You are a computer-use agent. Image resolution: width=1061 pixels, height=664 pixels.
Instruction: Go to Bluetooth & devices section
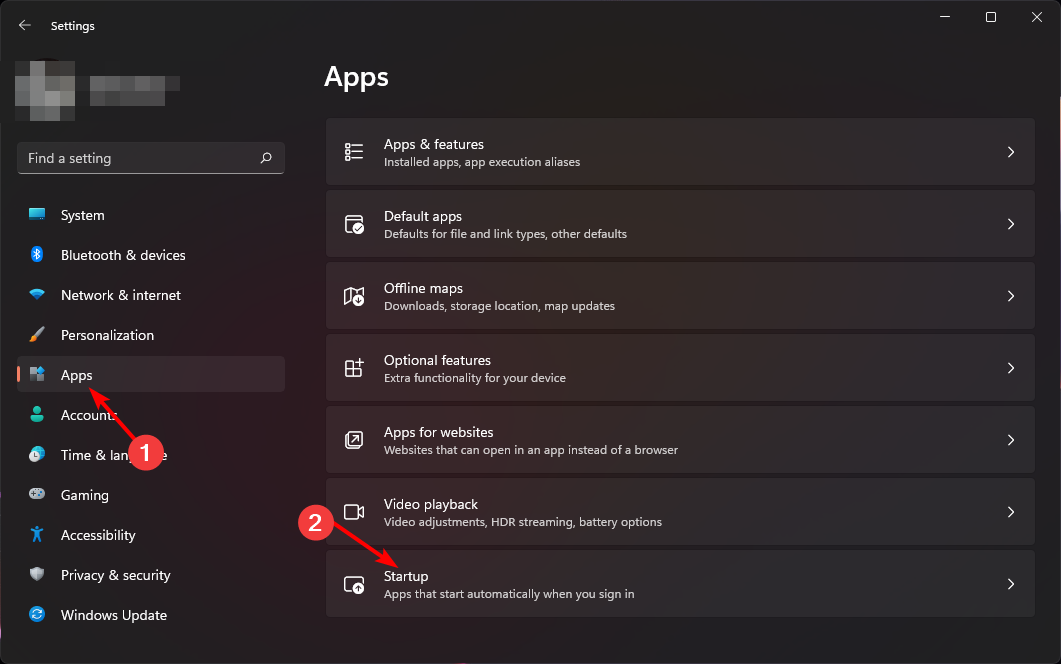click(x=122, y=255)
